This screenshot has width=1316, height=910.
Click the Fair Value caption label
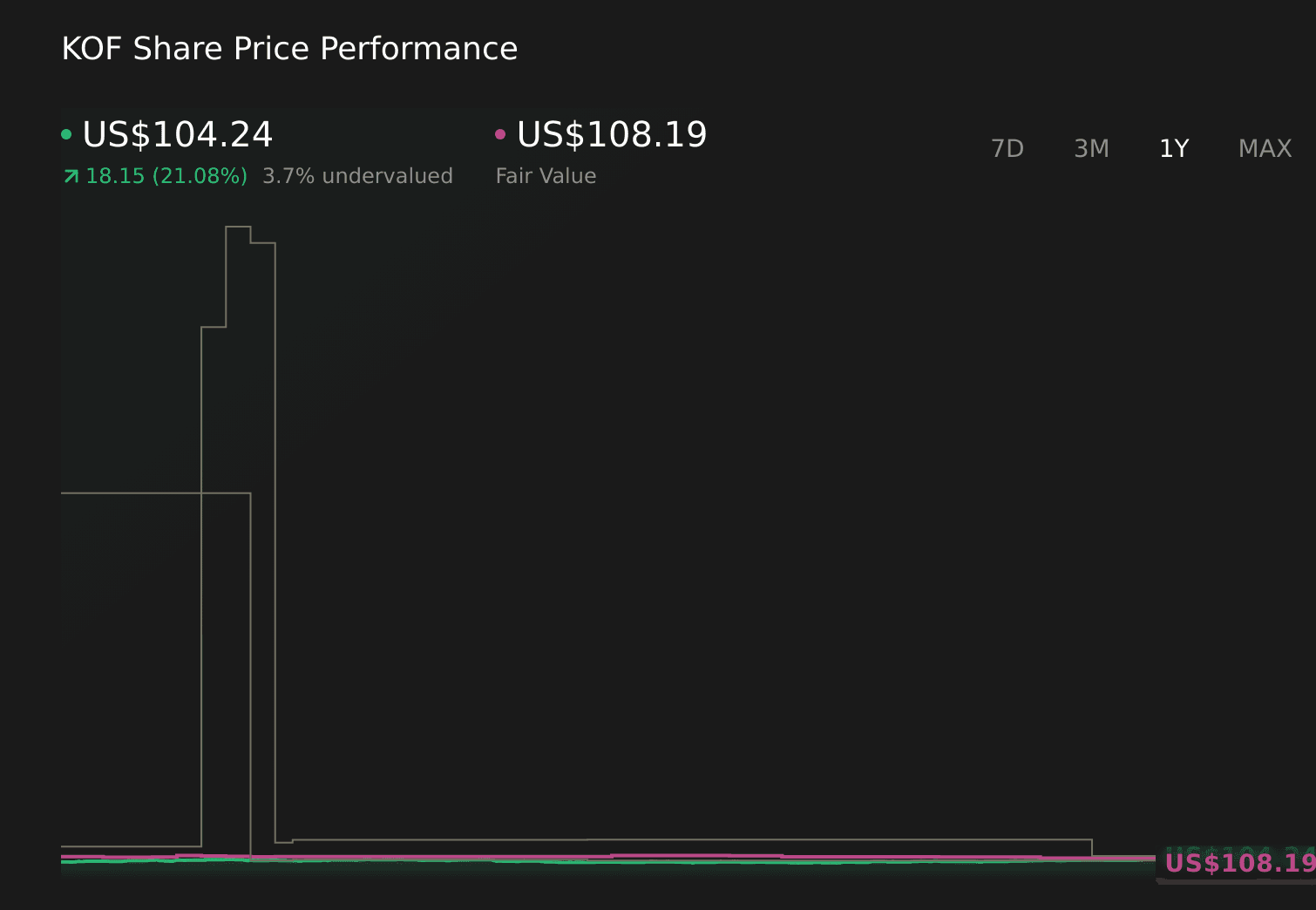pyautogui.click(x=546, y=177)
